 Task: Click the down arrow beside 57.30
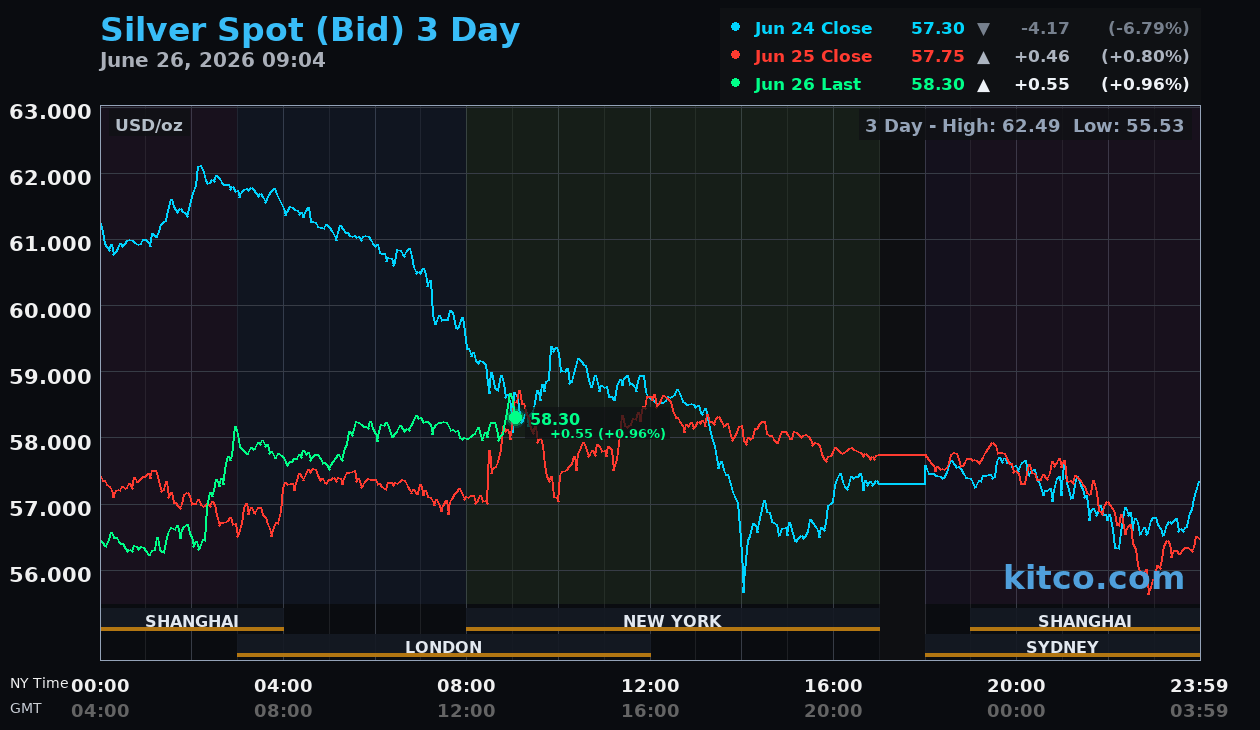(984, 29)
